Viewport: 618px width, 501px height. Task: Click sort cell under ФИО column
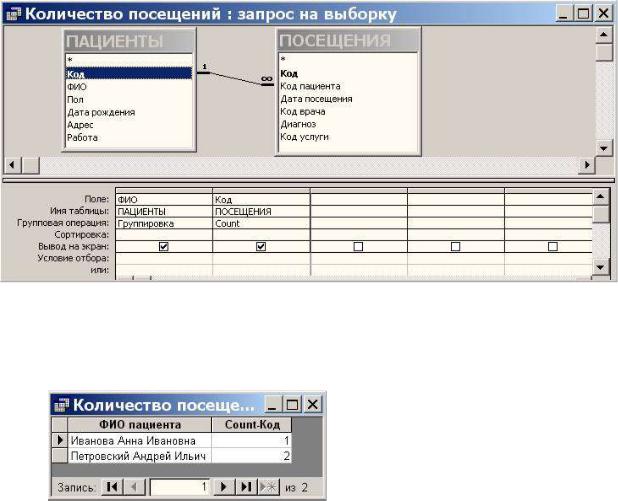click(x=164, y=235)
